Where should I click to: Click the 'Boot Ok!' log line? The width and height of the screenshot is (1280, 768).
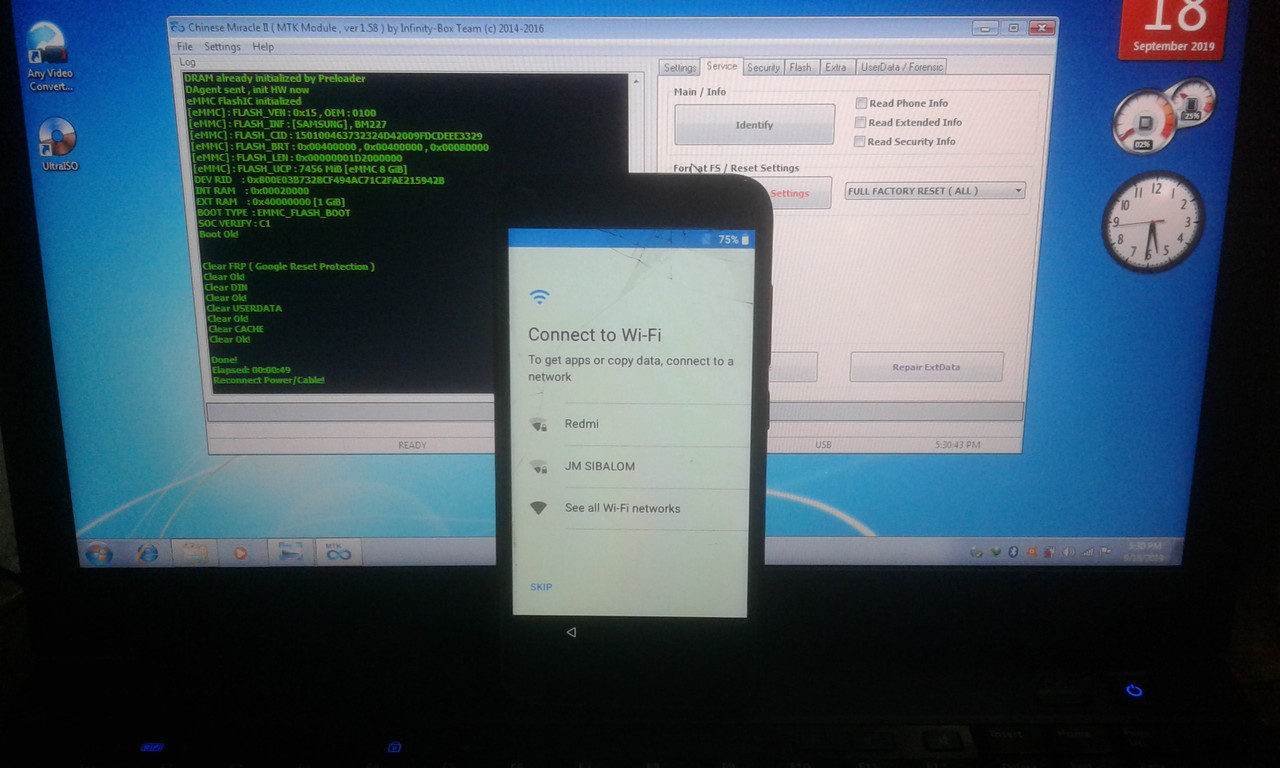(x=218, y=234)
